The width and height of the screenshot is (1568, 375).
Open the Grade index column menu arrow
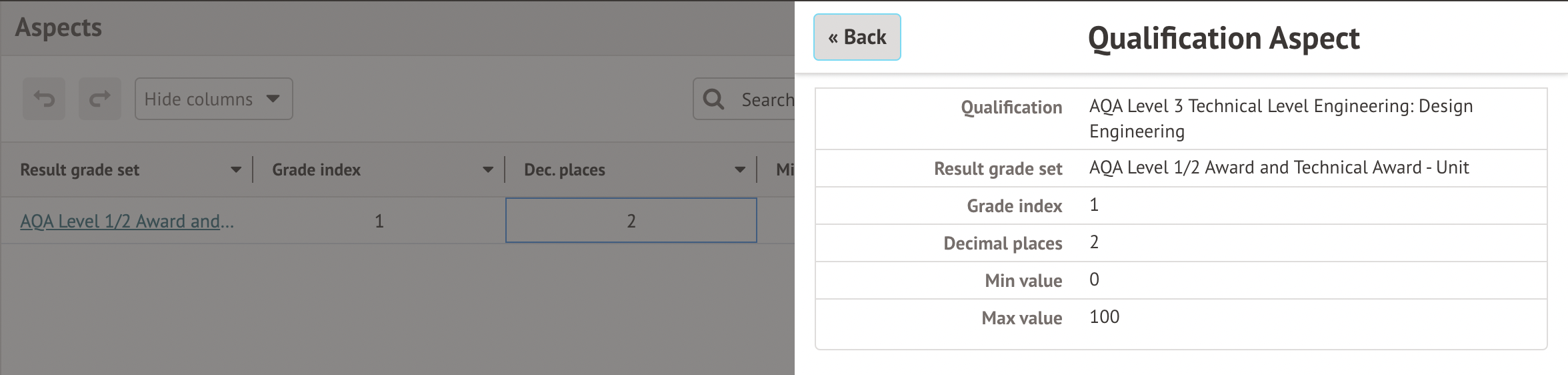coord(488,170)
